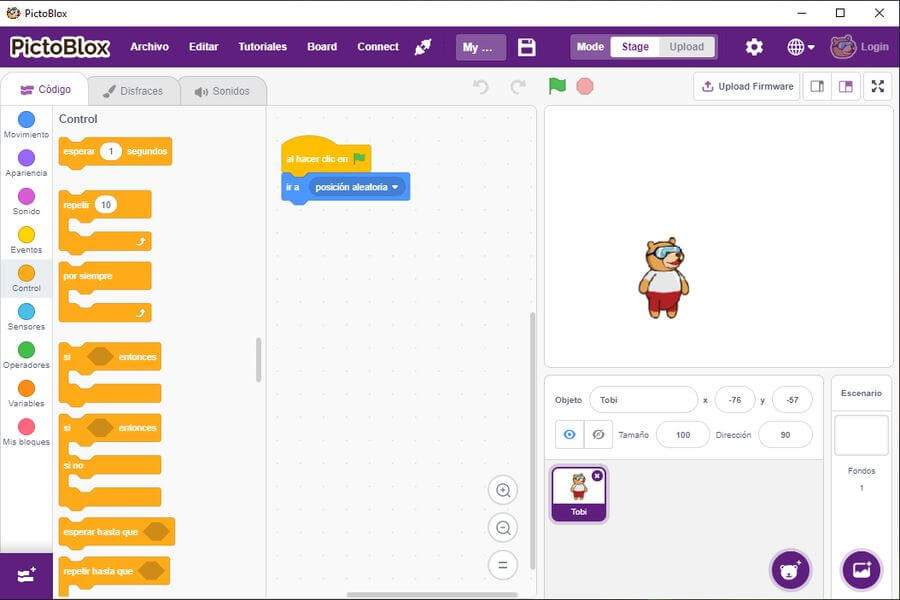Switch mode toggle to Upload

pos(686,47)
